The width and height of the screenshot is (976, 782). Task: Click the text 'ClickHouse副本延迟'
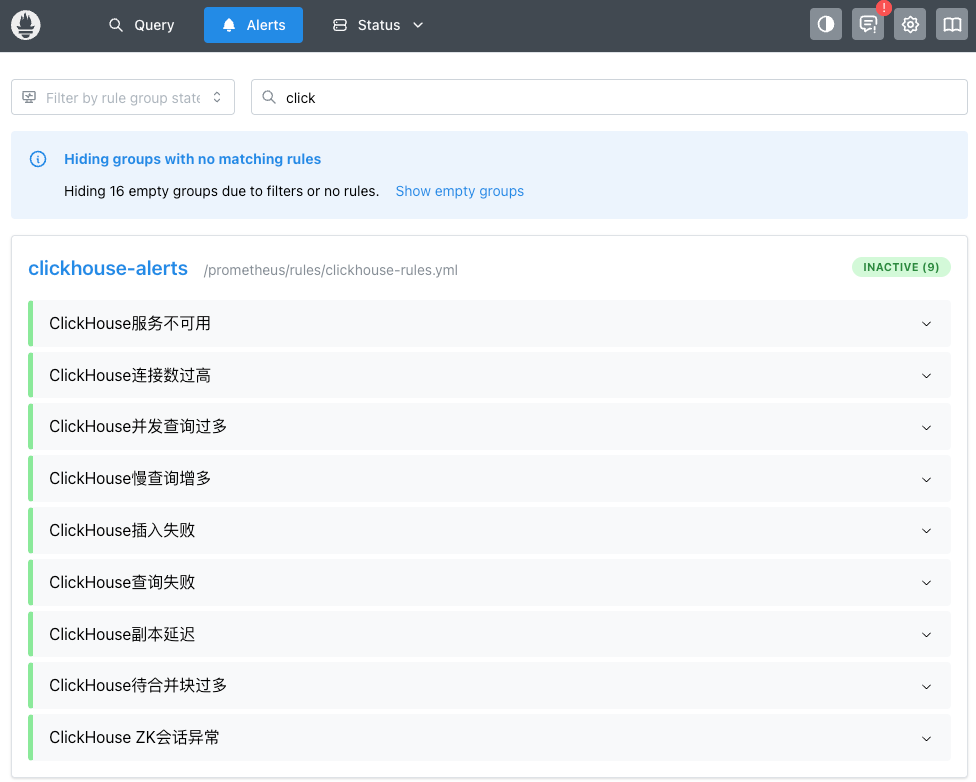(122, 634)
